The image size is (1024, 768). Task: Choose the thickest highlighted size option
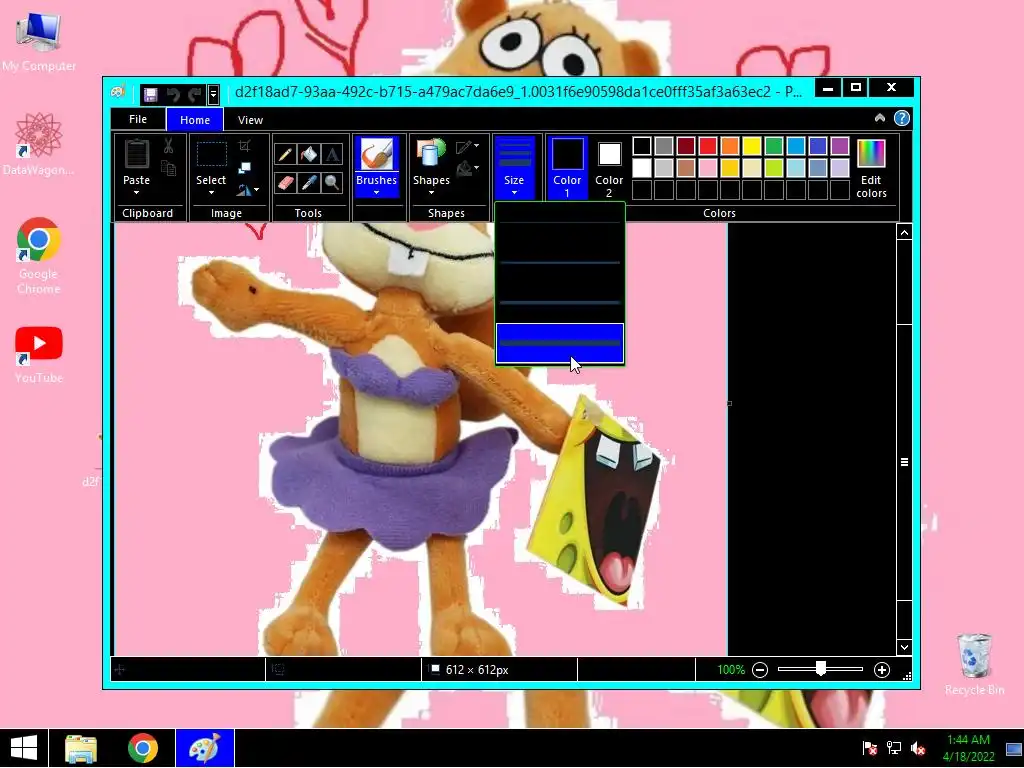coord(560,343)
